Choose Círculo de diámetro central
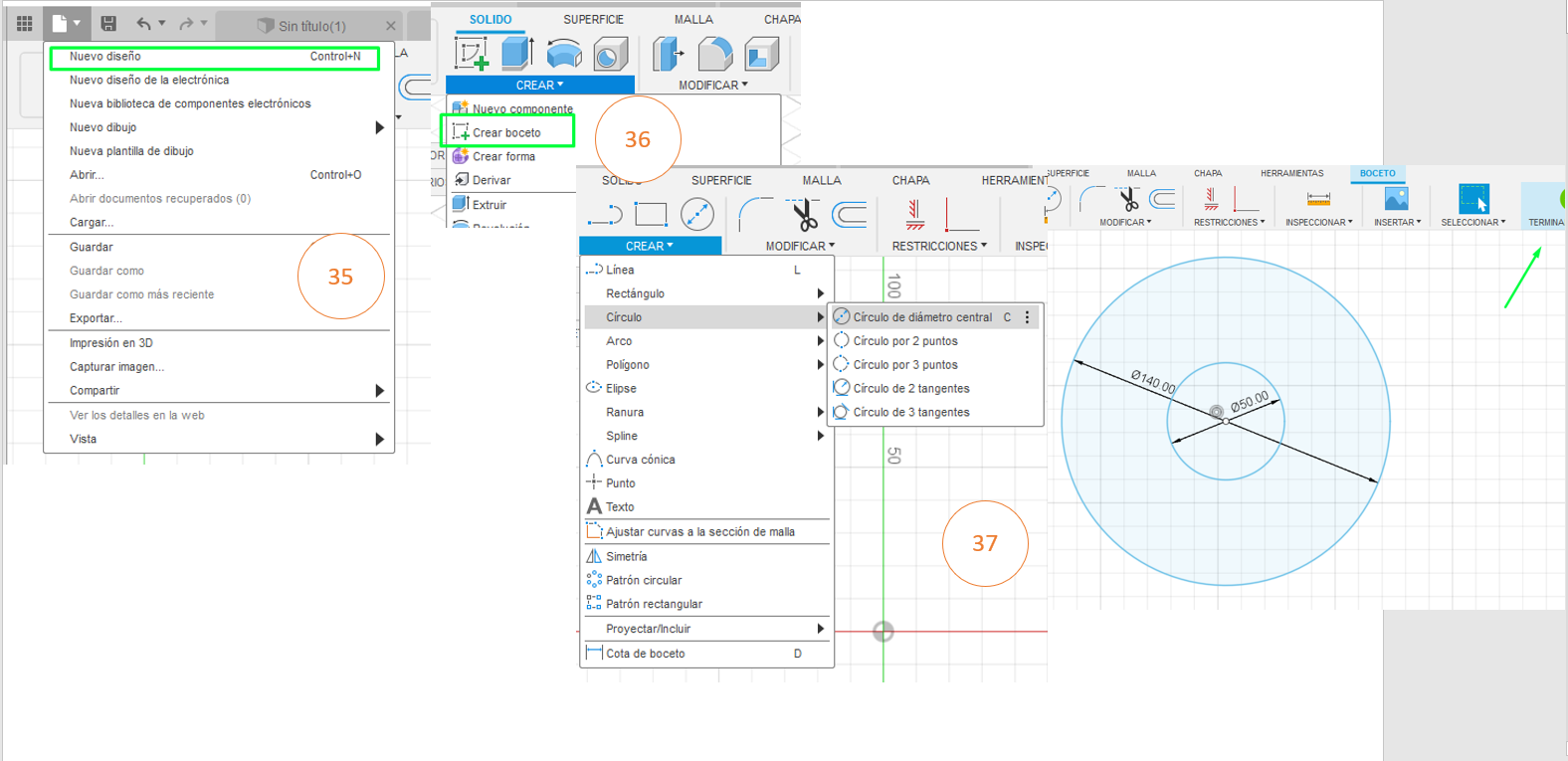The height and width of the screenshot is (761, 1568). 922,317
